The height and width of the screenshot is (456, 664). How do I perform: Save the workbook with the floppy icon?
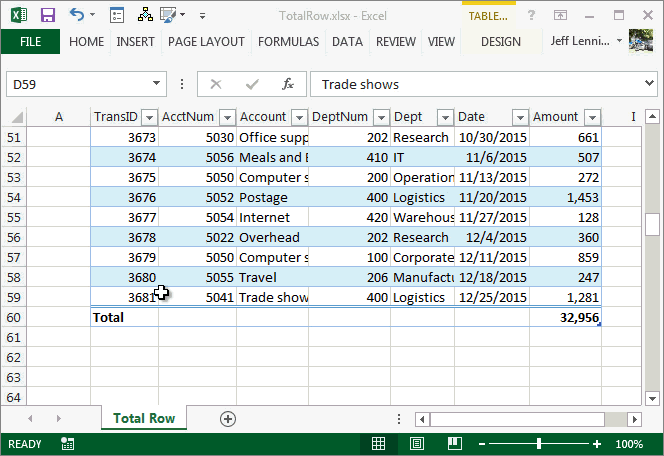click(x=48, y=15)
